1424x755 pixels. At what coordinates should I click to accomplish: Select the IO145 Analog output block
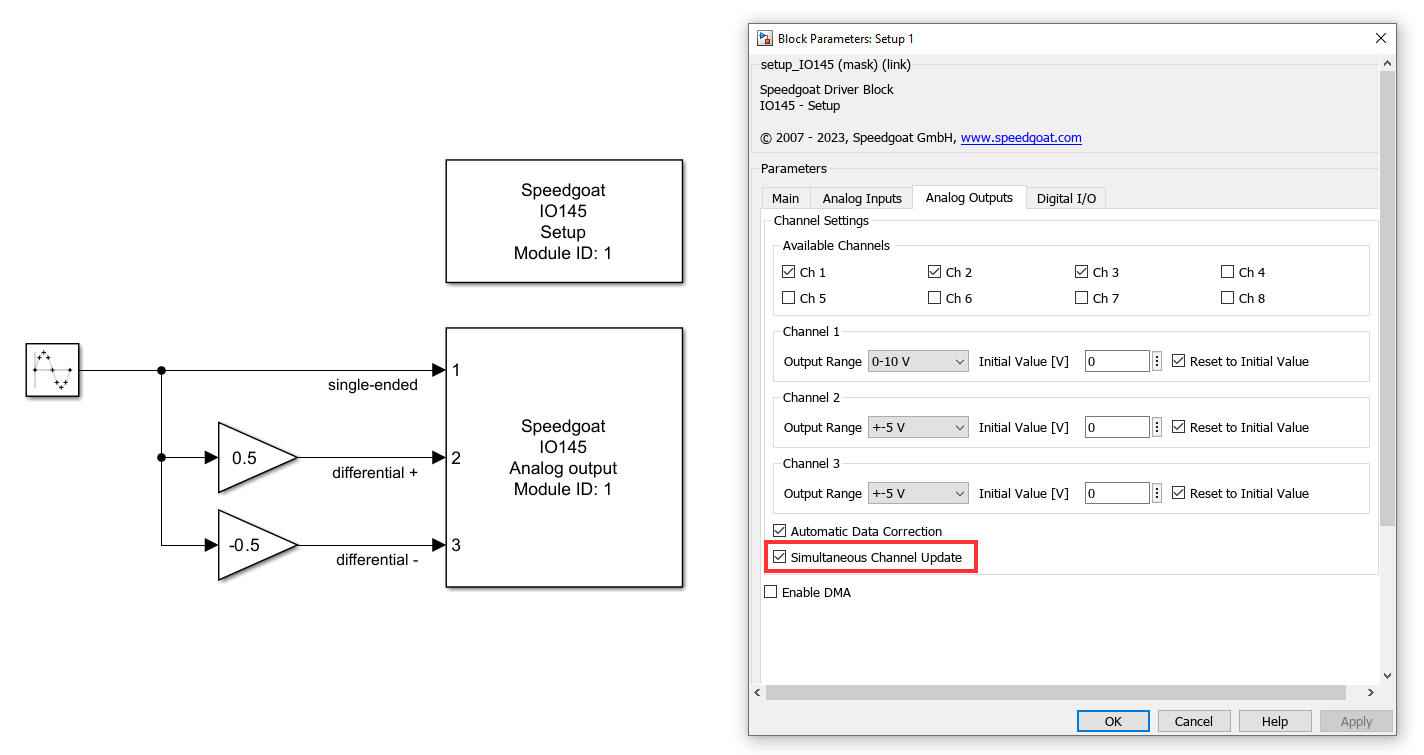tap(564, 457)
